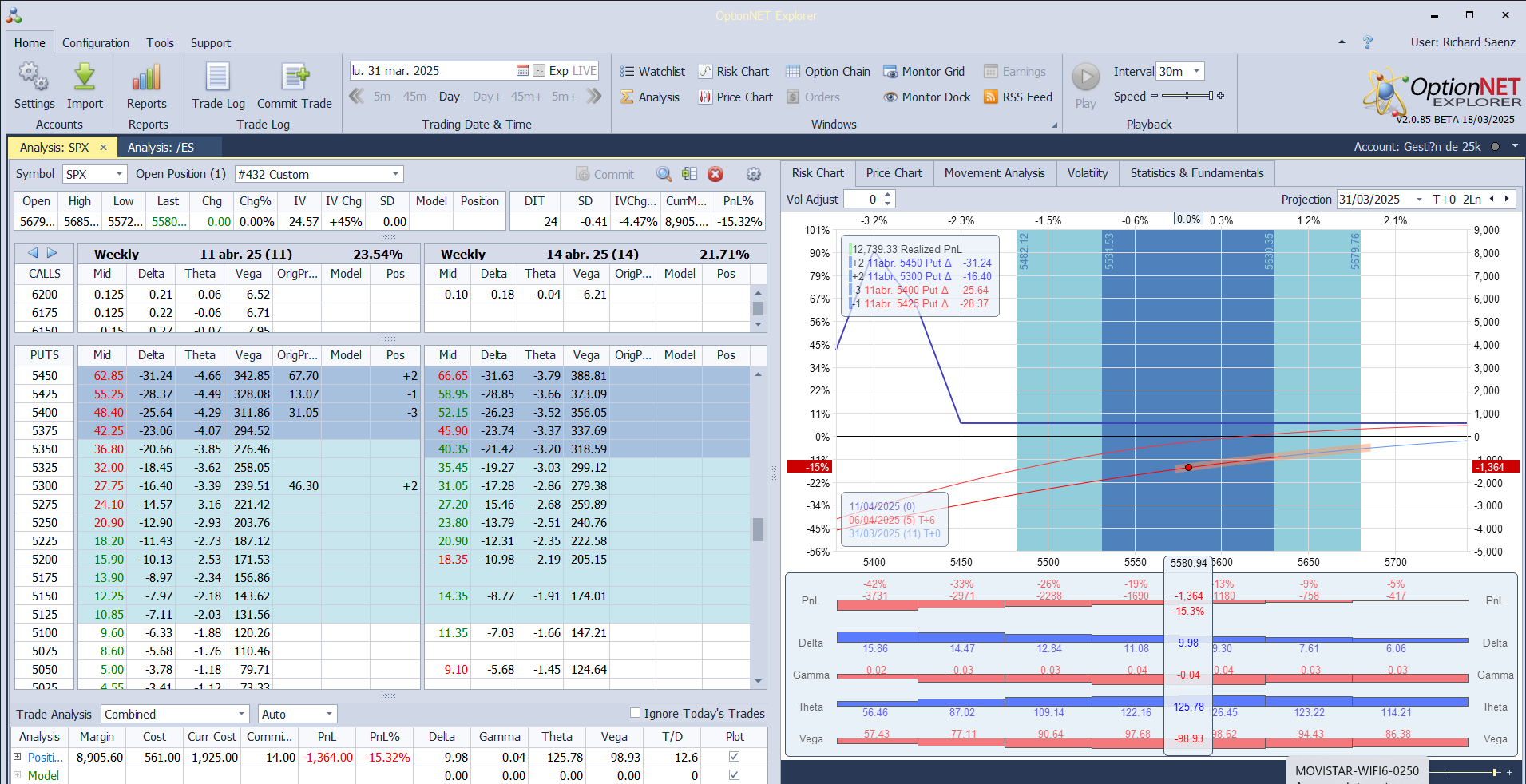This screenshot has width=1526, height=784.
Task: Open the blue question mark help icon
Action: click(x=1368, y=42)
